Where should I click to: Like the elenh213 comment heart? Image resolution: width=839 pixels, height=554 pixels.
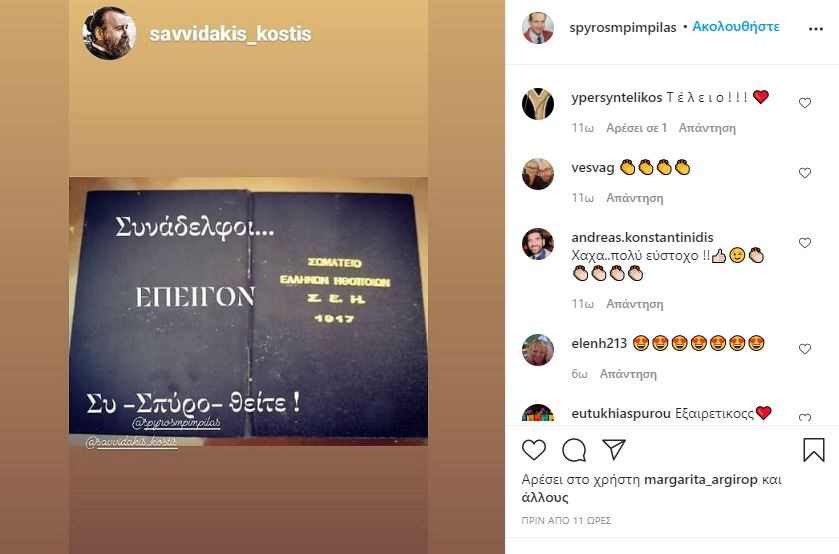pos(805,349)
